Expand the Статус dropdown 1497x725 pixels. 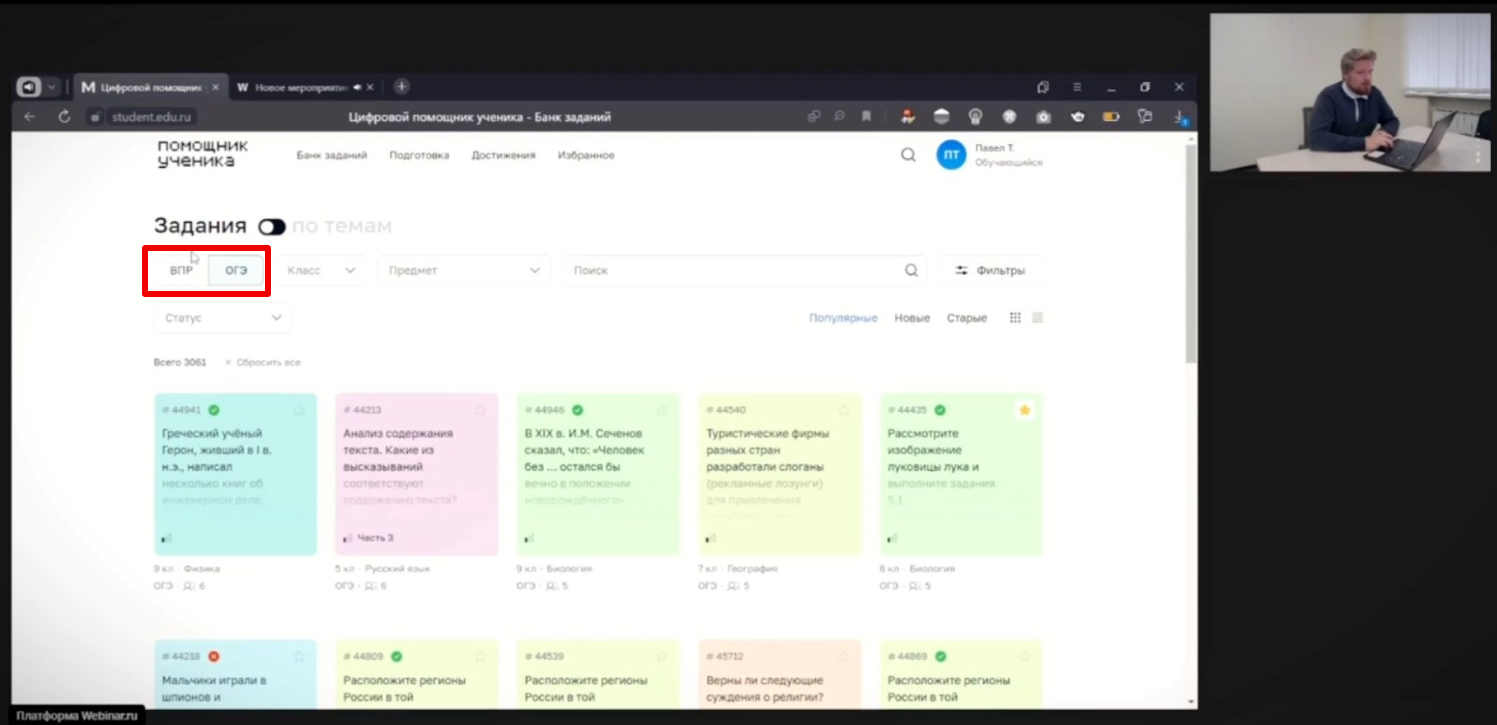(x=223, y=318)
